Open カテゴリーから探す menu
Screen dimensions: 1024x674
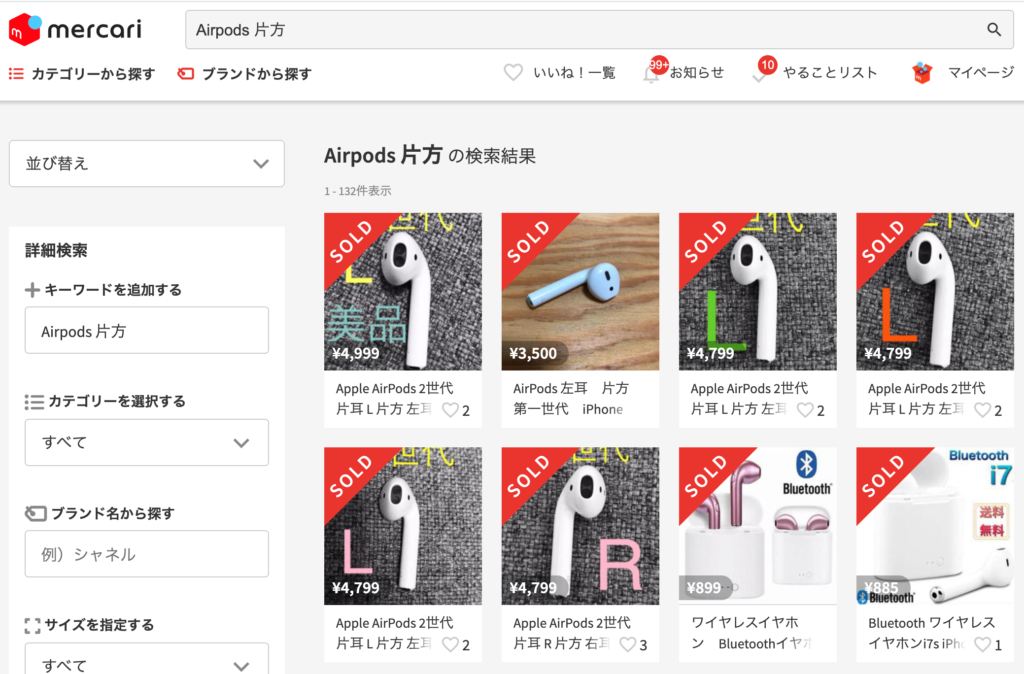tap(93, 74)
